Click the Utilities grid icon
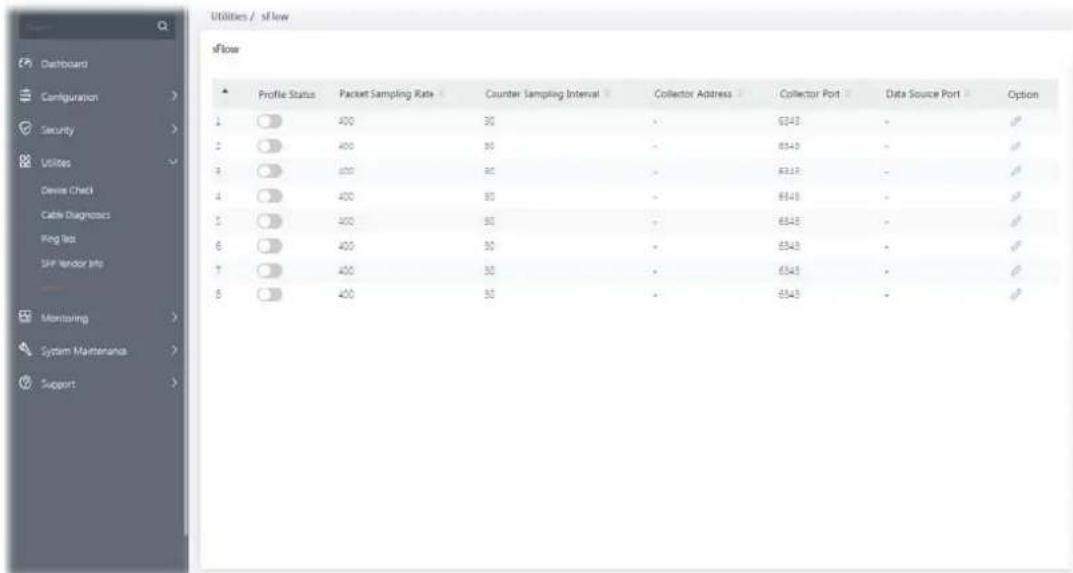The height and width of the screenshot is (573, 1073). [25, 162]
